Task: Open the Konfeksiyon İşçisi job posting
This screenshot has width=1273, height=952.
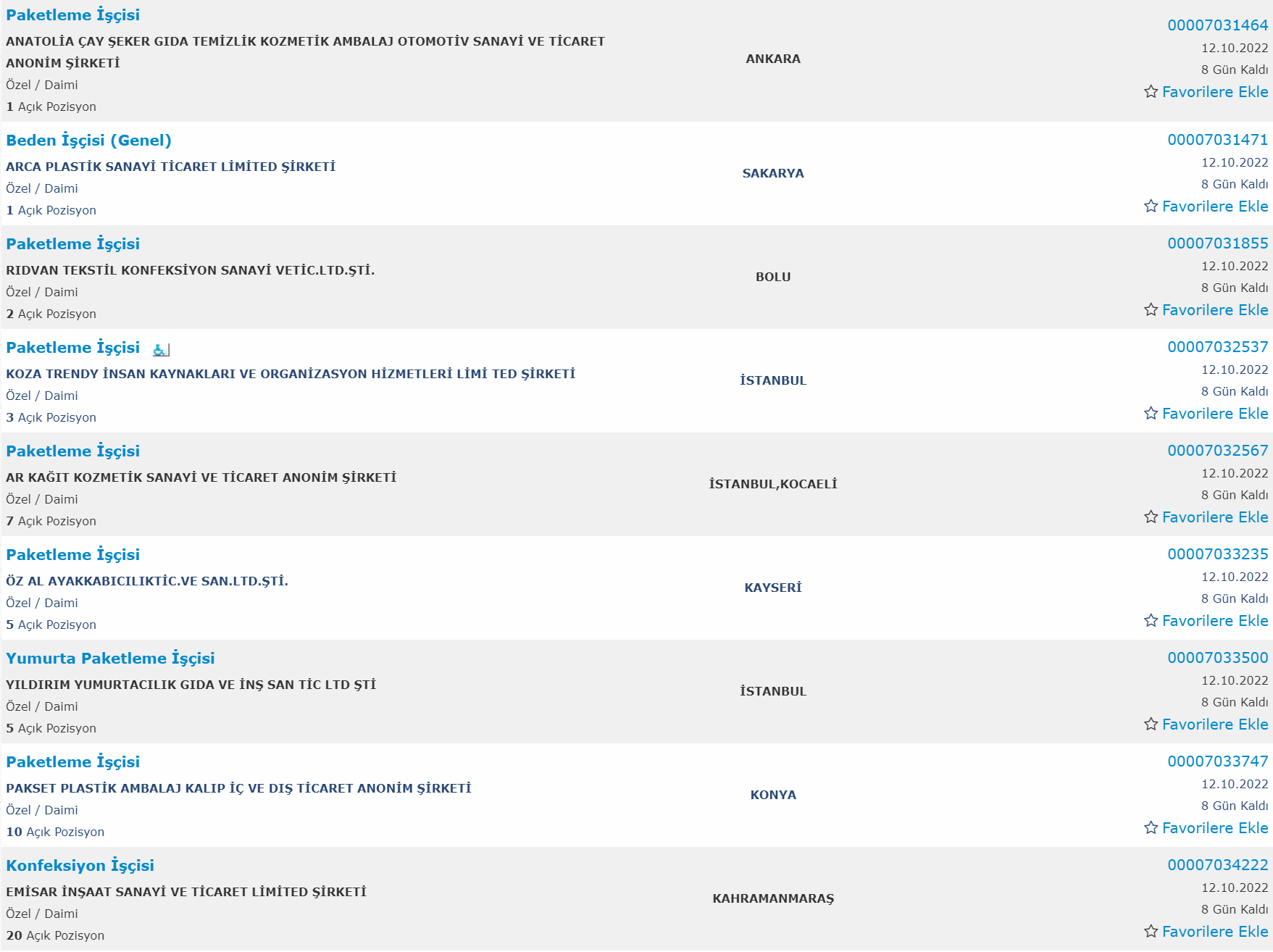Action: pos(80,865)
